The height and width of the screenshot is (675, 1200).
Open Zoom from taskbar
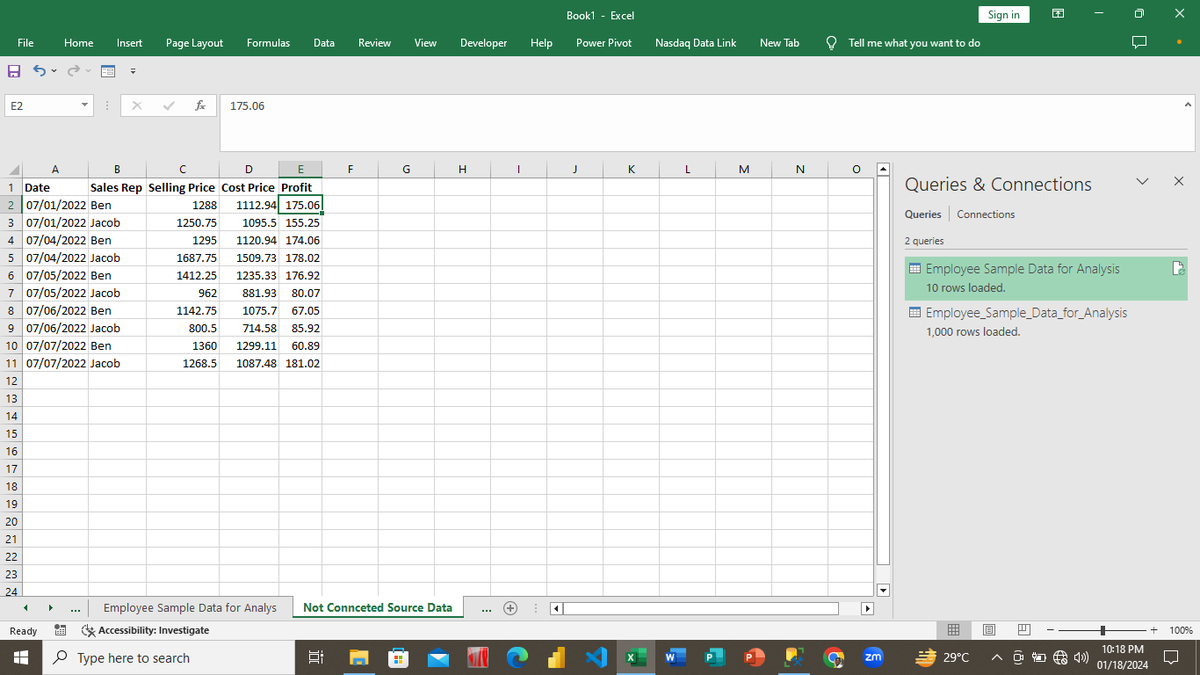click(x=872, y=658)
